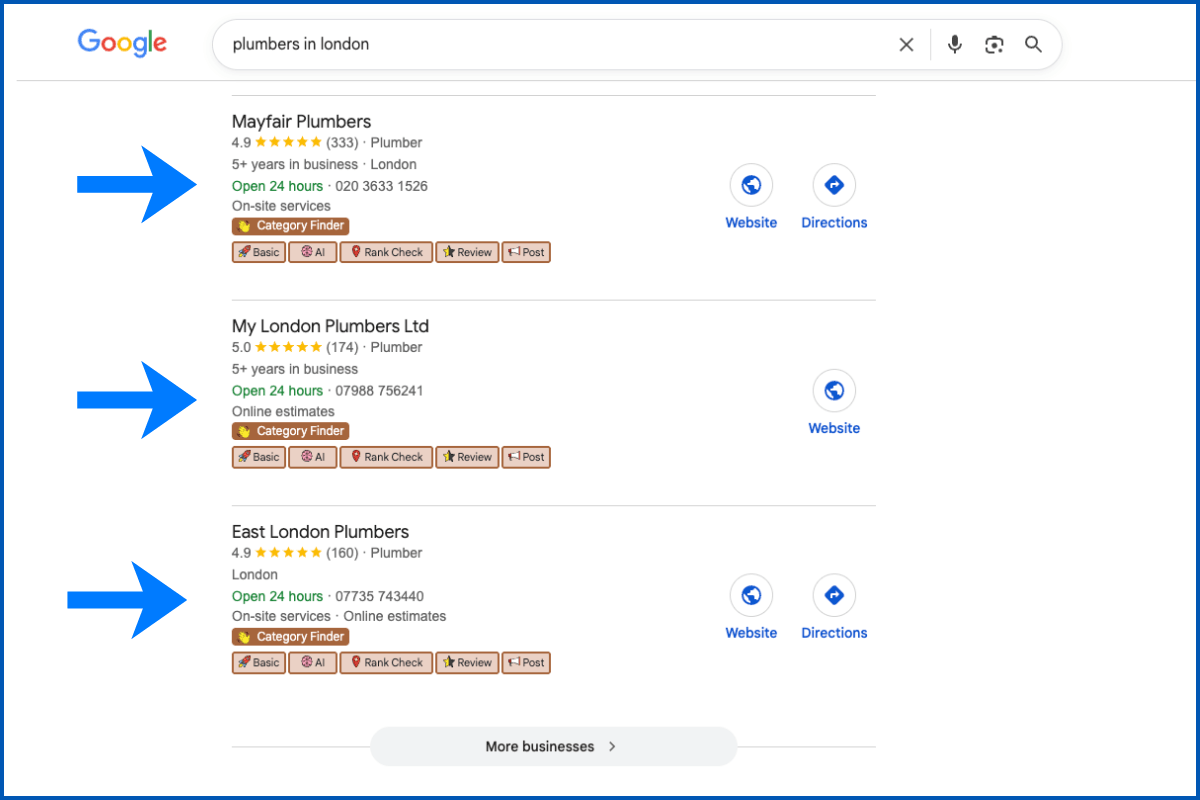Click Basic button for East London Plumbers
Image resolution: width=1200 pixels, height=800 pixels.
pos(259,662)
